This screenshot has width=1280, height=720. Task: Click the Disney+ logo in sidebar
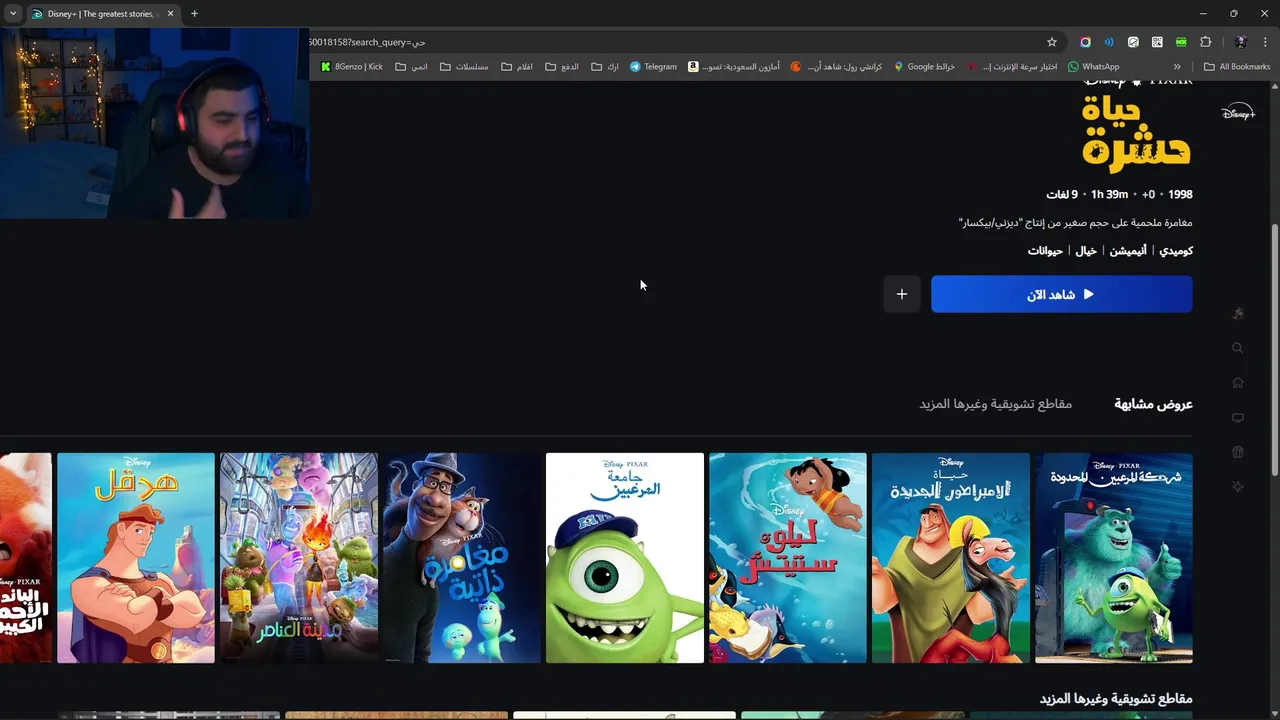(x=1238, y=113)
